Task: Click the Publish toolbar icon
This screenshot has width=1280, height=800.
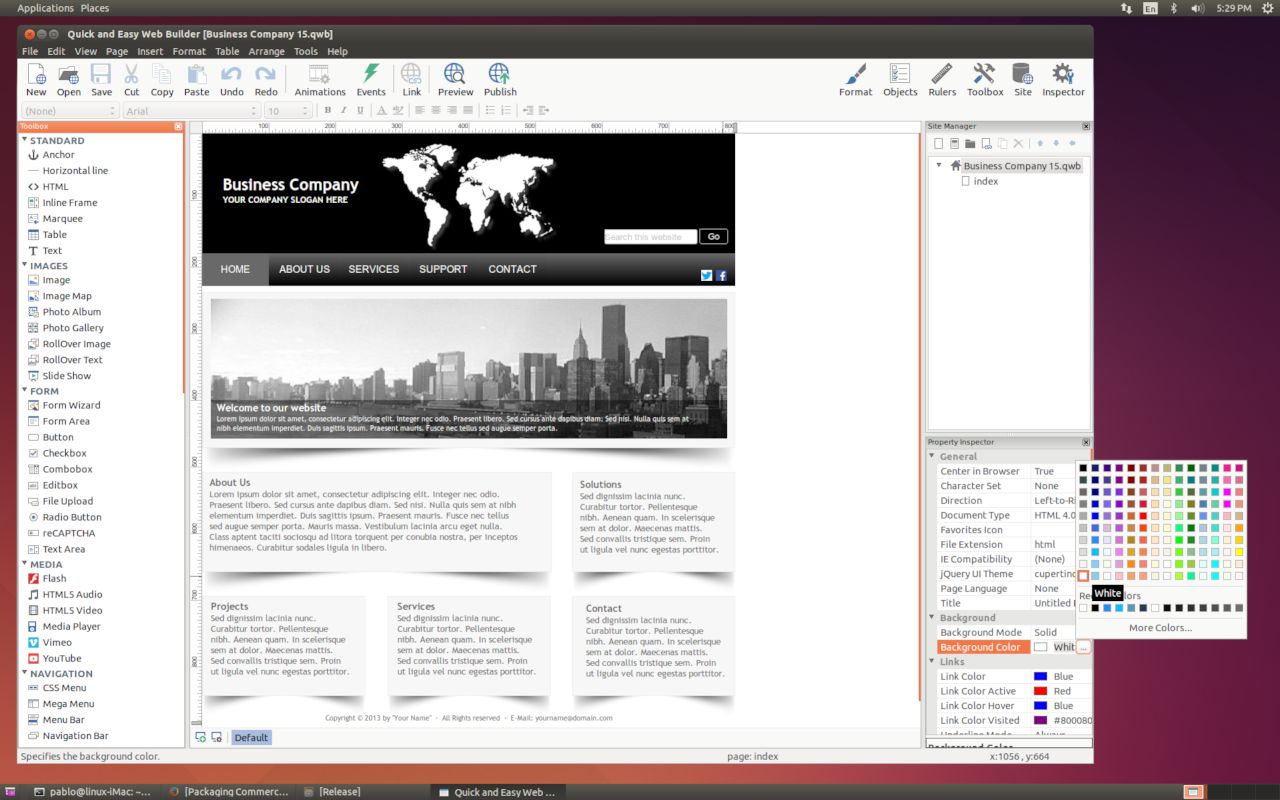Action: point(500,79)
